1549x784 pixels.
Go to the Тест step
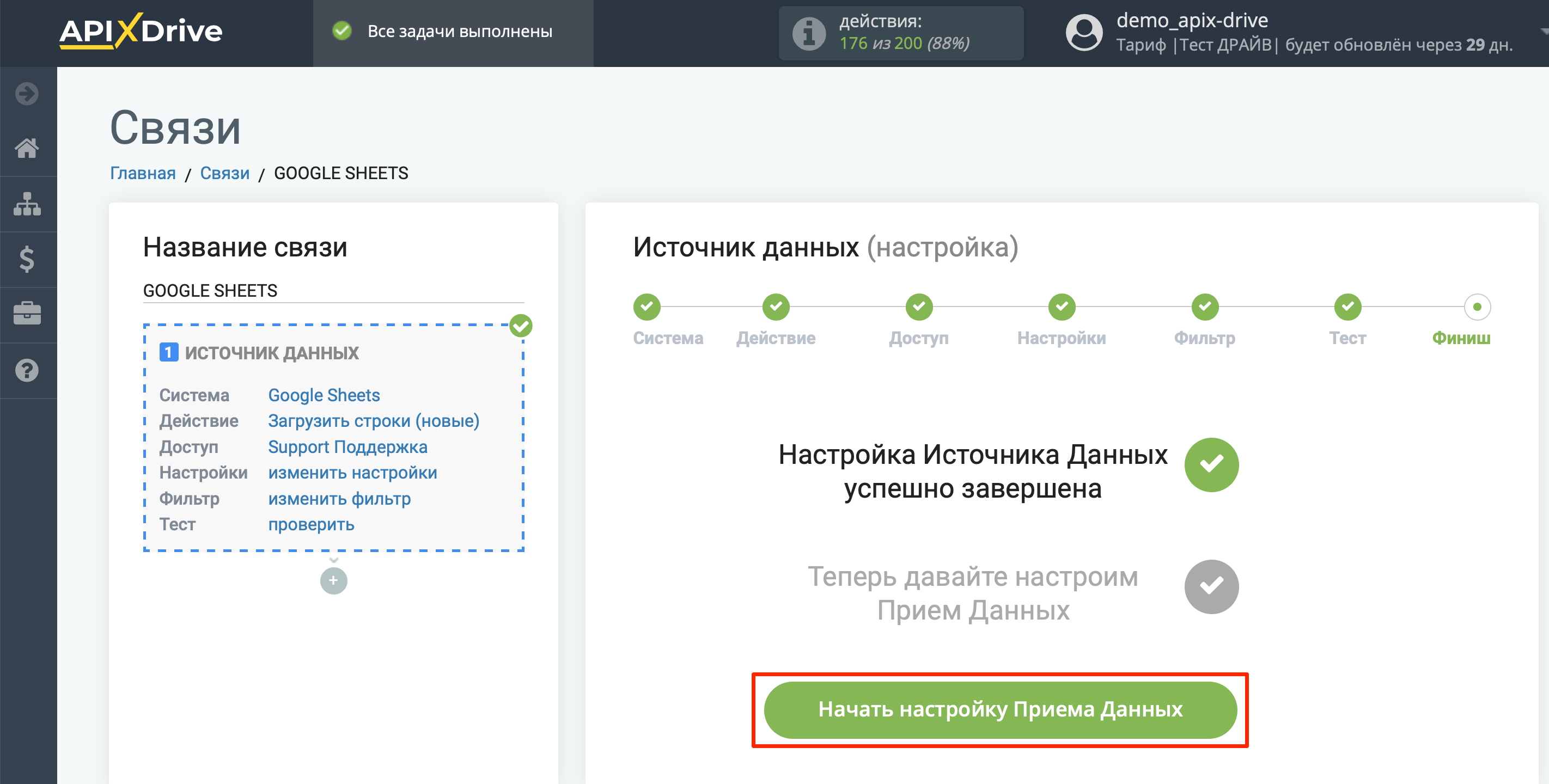coord(1347,307)
